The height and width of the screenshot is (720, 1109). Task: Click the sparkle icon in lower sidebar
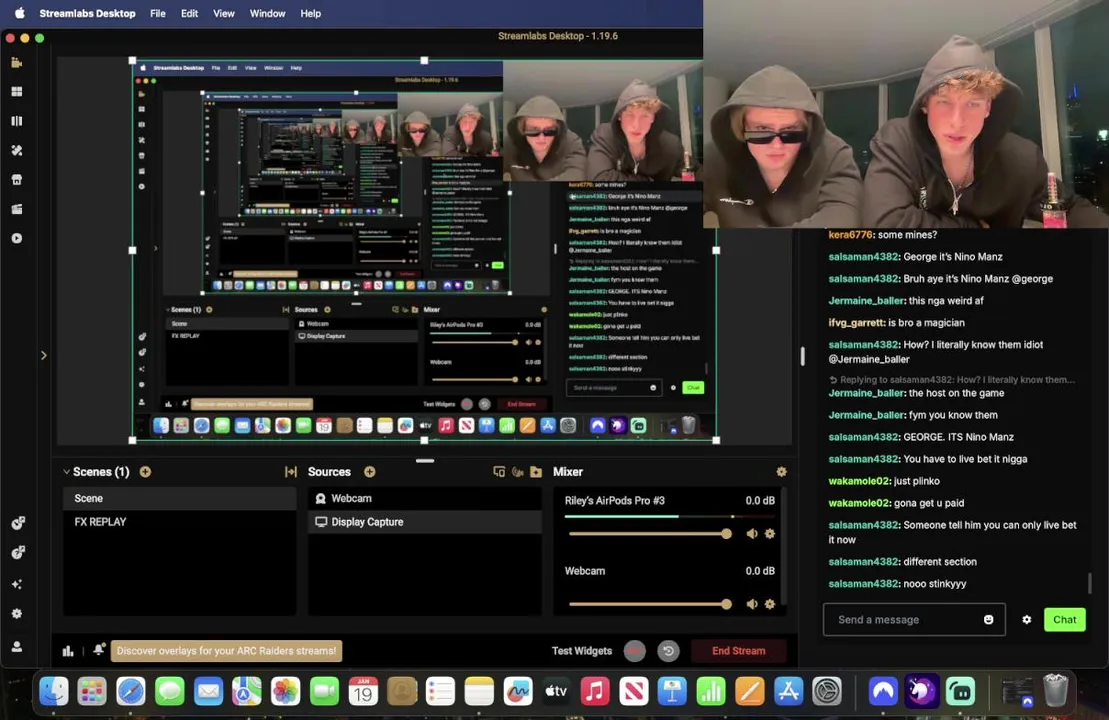point(16,584)
